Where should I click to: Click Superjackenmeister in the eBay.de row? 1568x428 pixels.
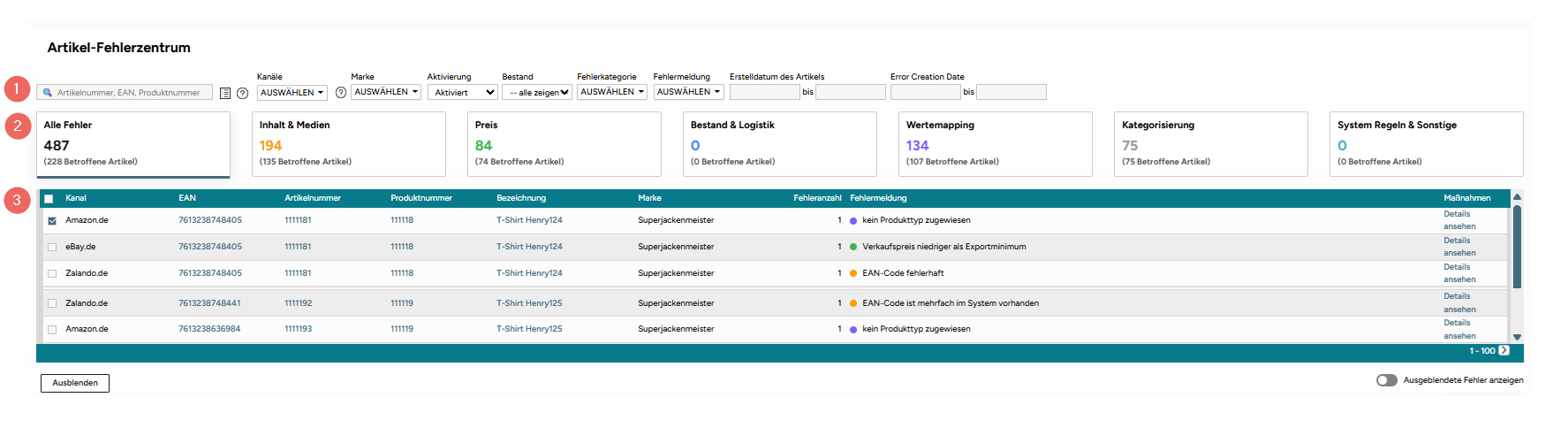[x=676, y=247]
